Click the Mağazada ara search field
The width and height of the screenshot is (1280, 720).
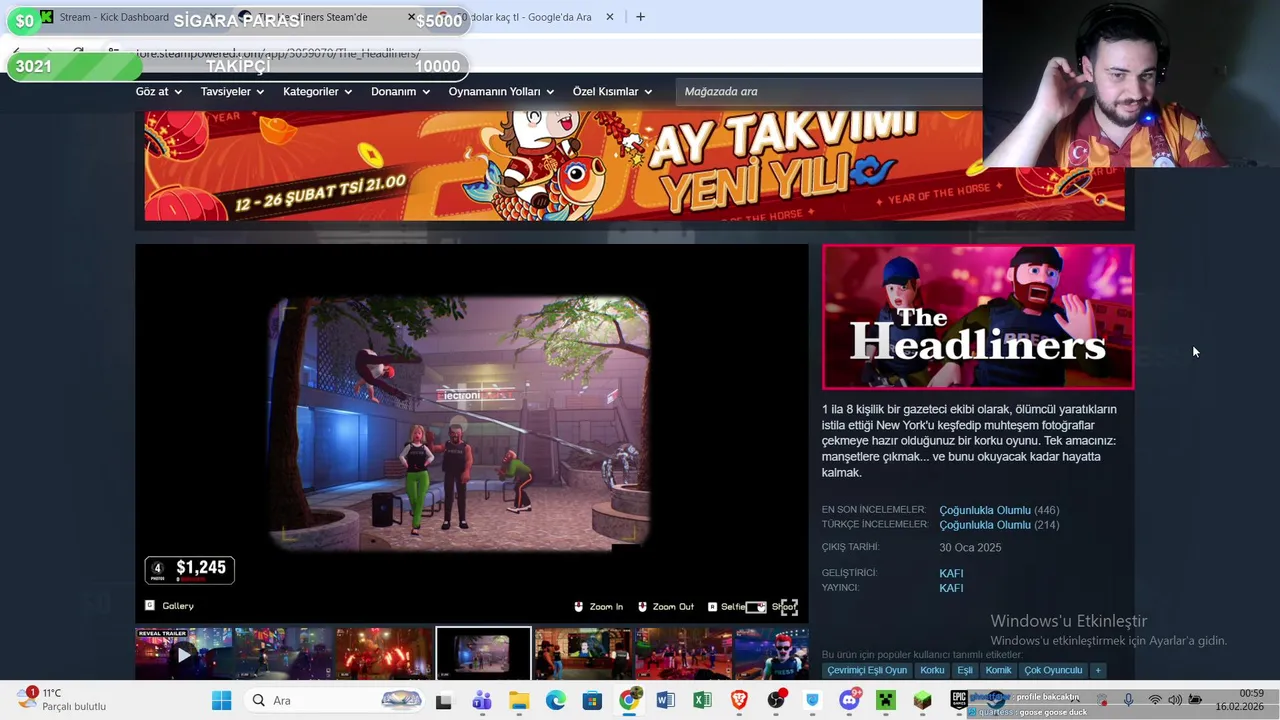click(x=830, y=91)
